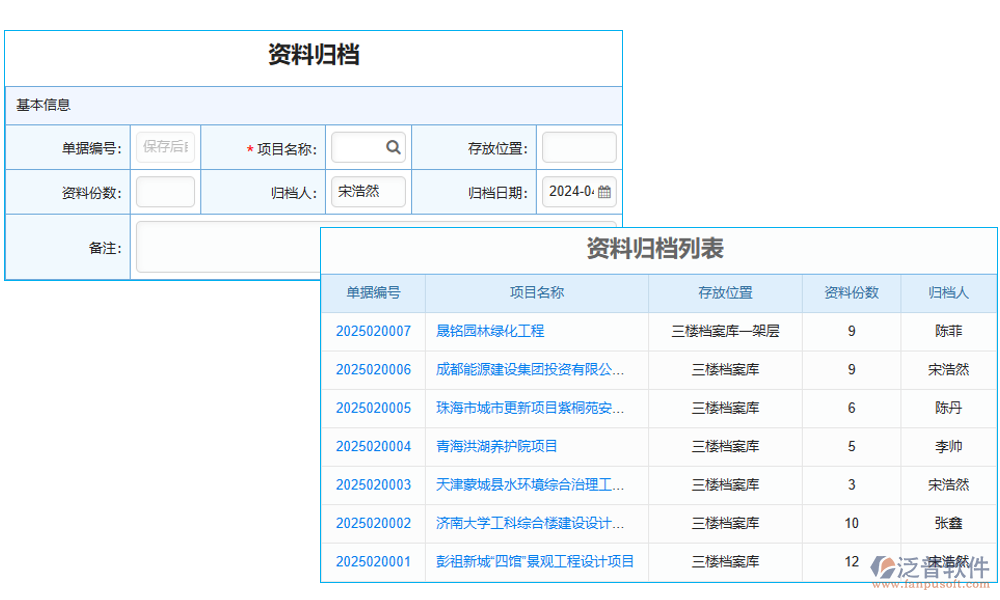Select the 归档人 field showing 宋浩然
The height and width of the screenshot is (600, 1000).
pos(368,191)
